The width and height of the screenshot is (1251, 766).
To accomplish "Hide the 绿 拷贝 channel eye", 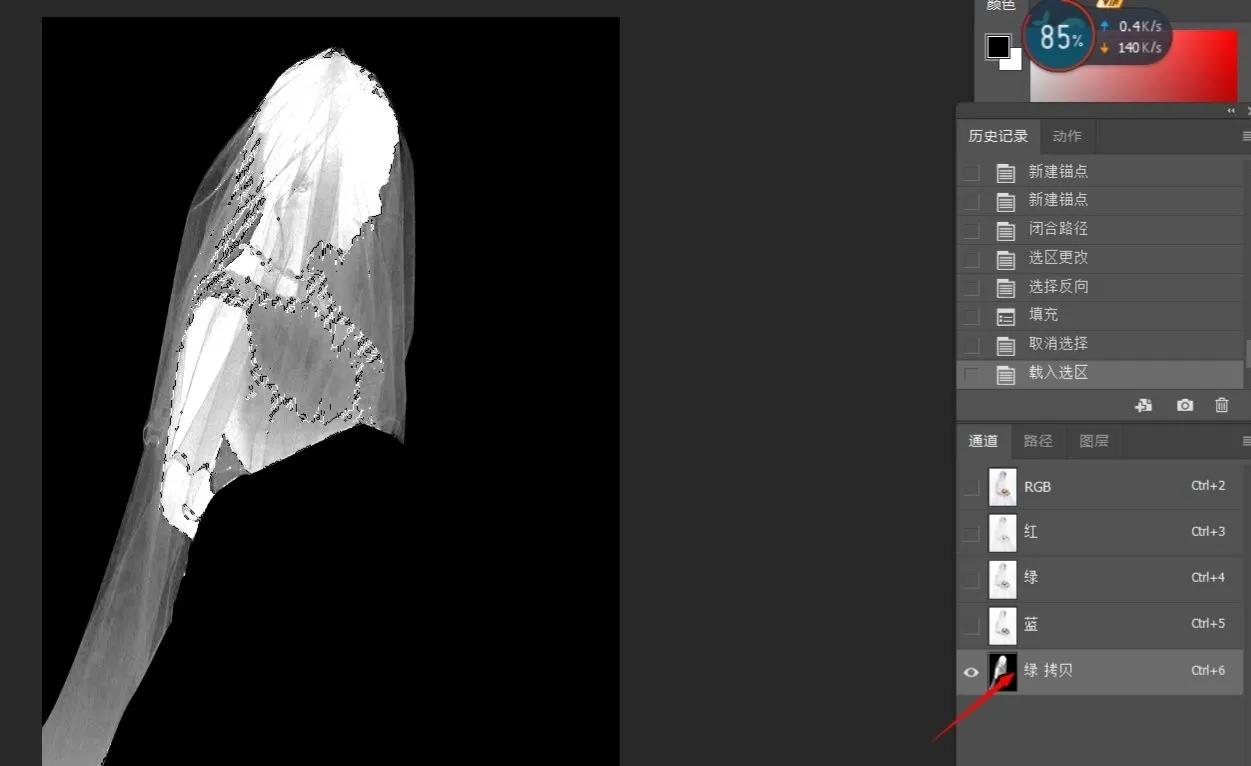I will pos(971,672).
